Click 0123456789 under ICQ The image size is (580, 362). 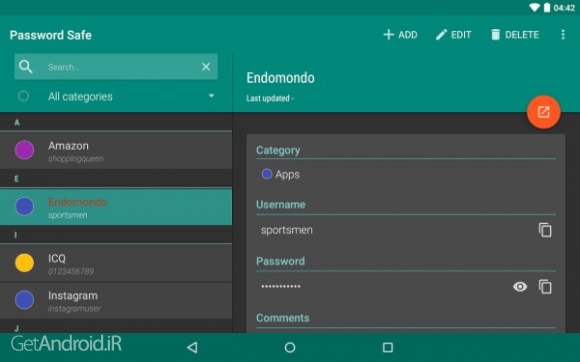pyautogui.click(x=71, y=271)
